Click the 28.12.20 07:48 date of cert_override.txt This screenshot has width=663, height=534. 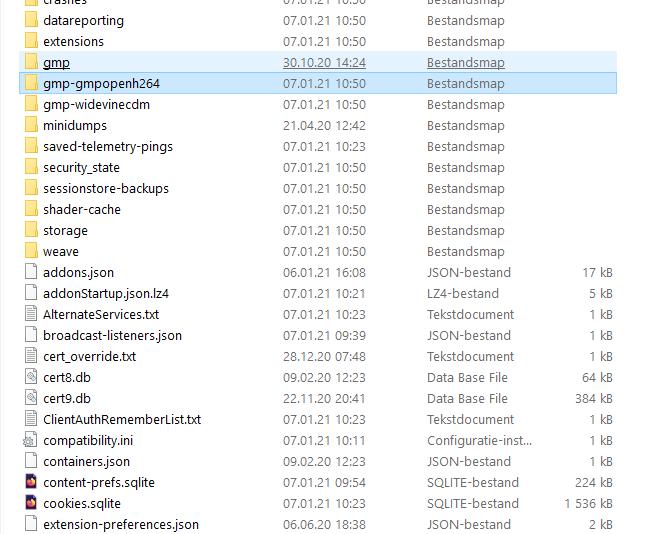324,356
